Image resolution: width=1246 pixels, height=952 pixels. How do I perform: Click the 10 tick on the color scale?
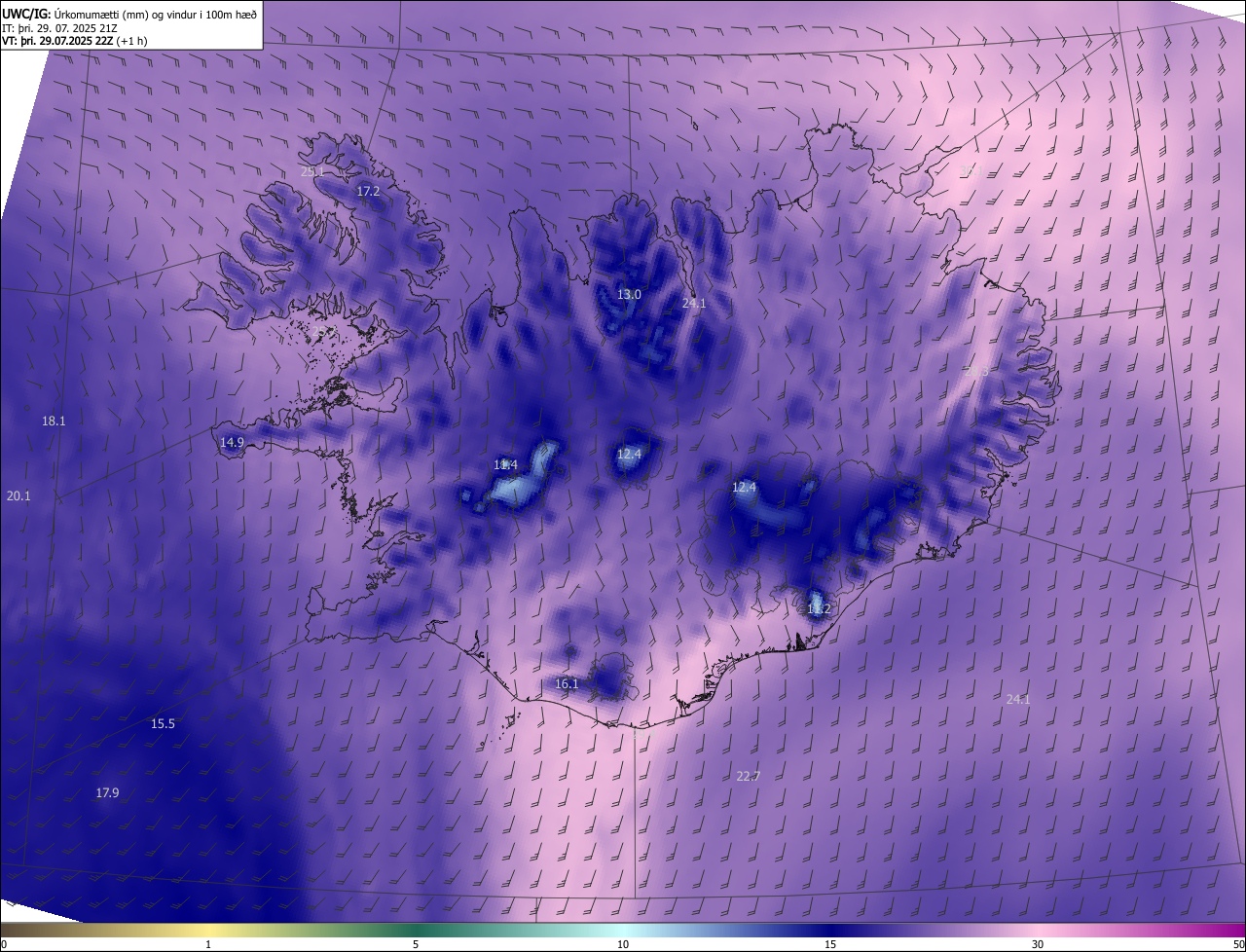623,944
